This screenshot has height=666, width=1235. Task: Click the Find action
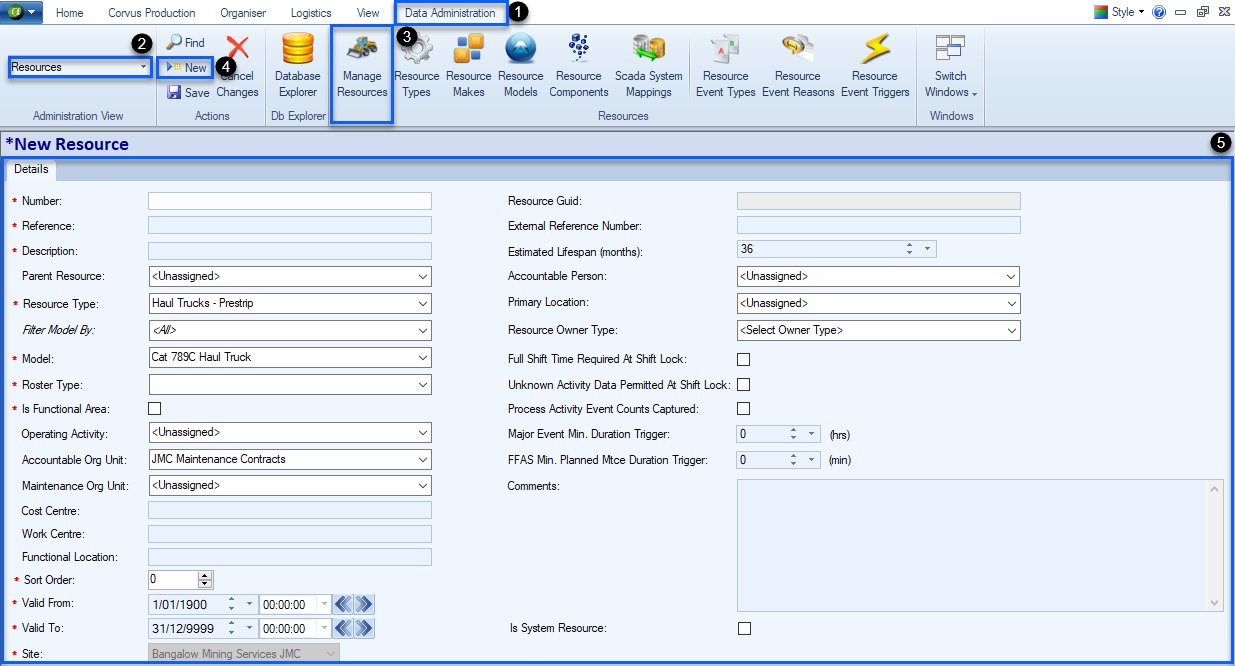coord(186,43)
